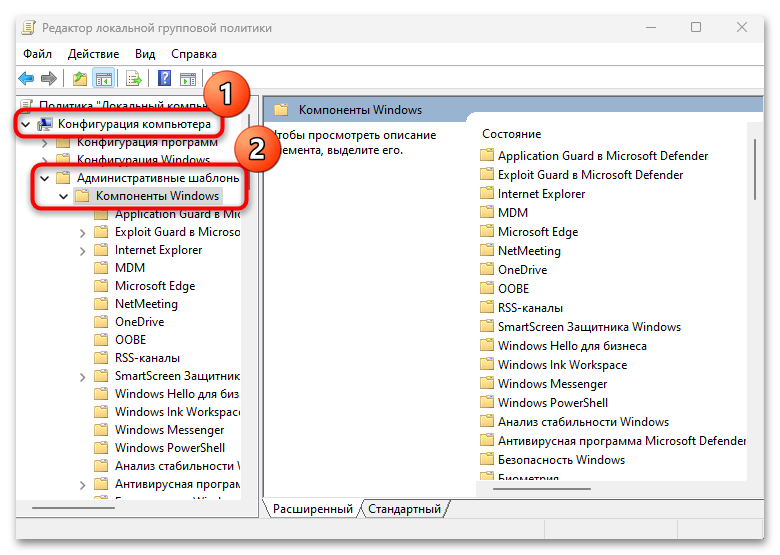Toggle the Show/Hide action pane icon
The image size is (780, 555).
[x=188, y=78]
